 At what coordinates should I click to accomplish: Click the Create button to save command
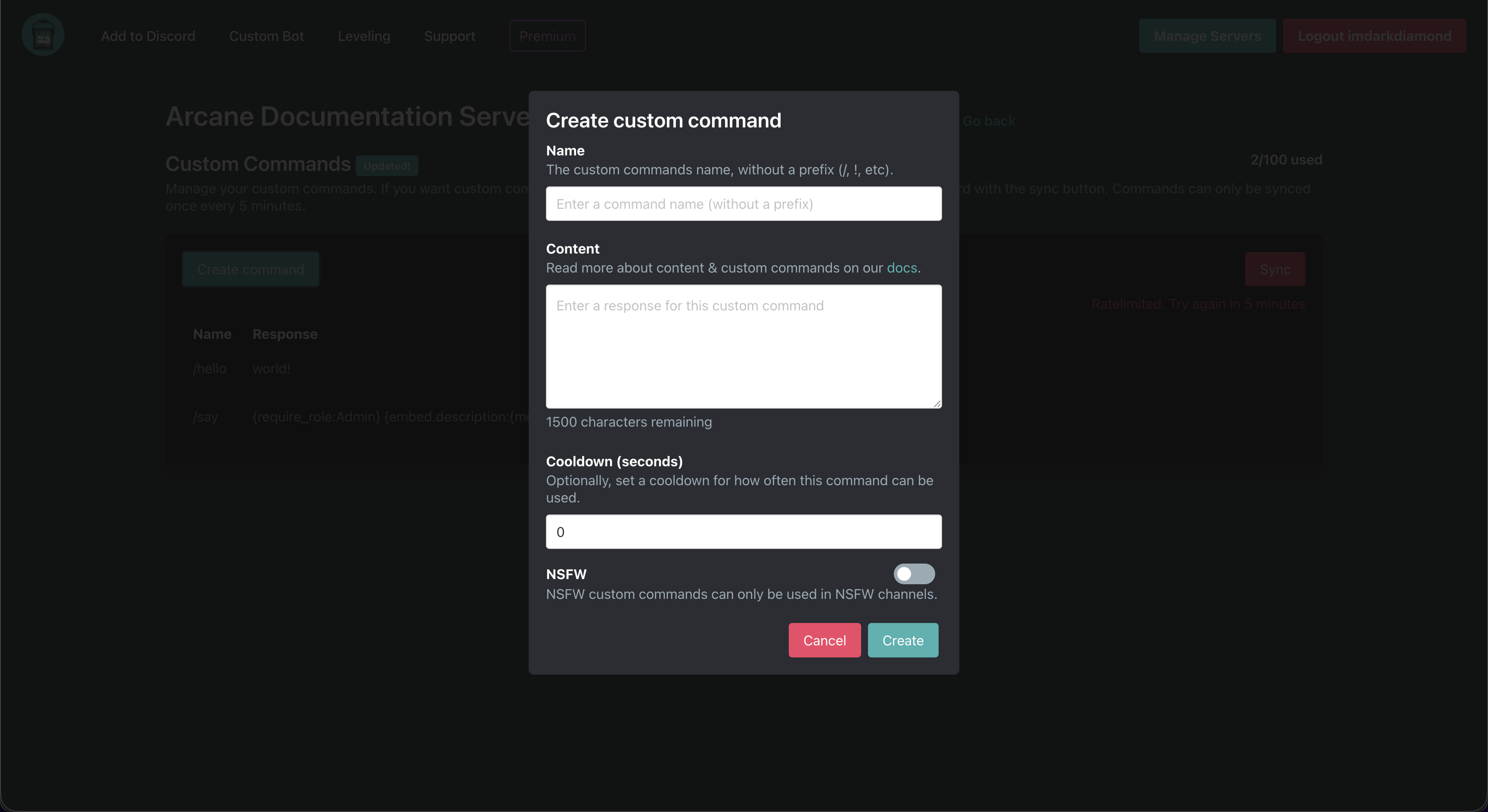point(902,640)
